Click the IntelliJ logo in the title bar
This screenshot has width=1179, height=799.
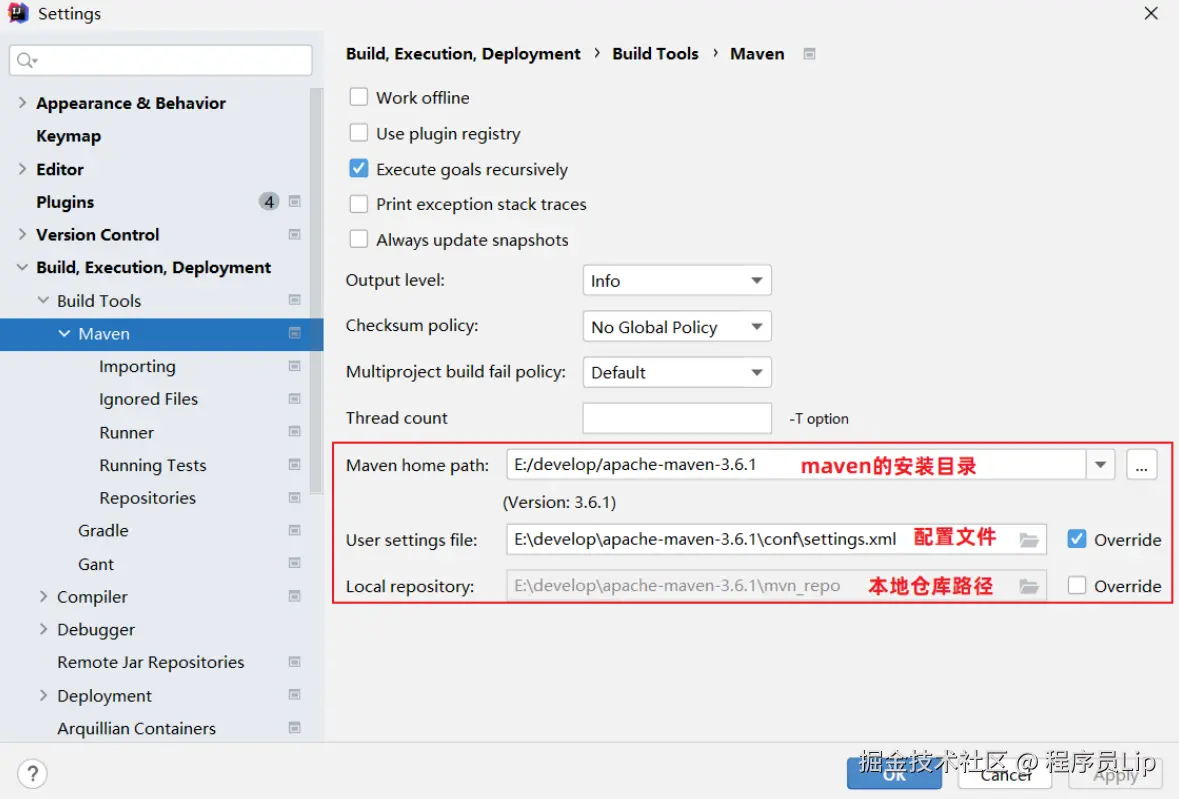click(x=18, y=13)
